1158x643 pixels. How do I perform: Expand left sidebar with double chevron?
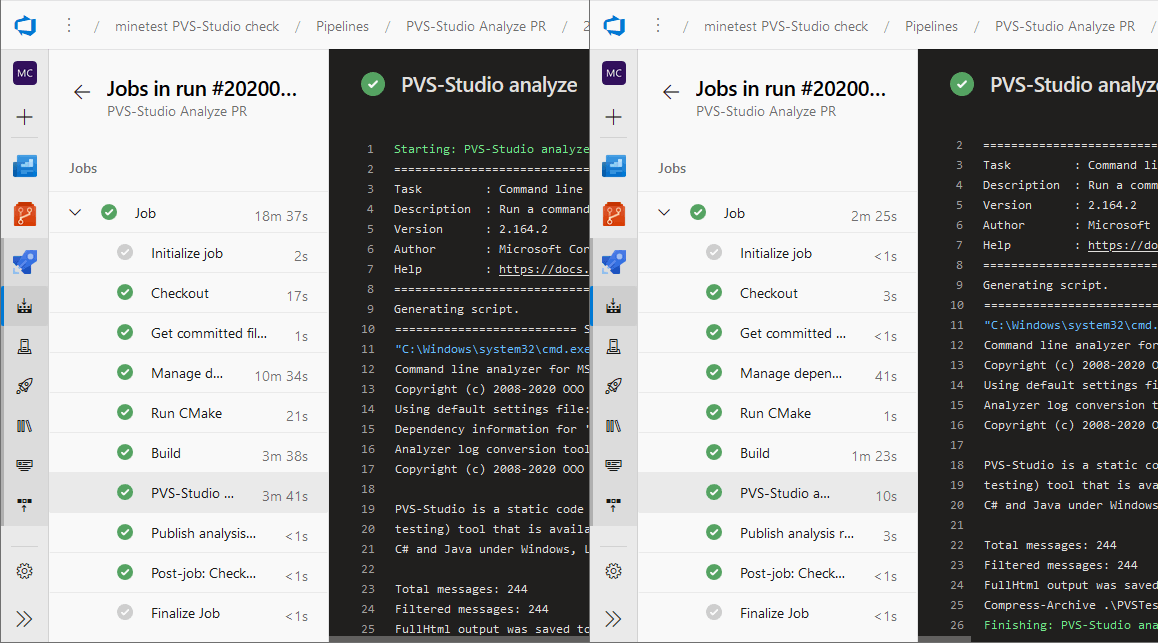(x=24, y=619)
